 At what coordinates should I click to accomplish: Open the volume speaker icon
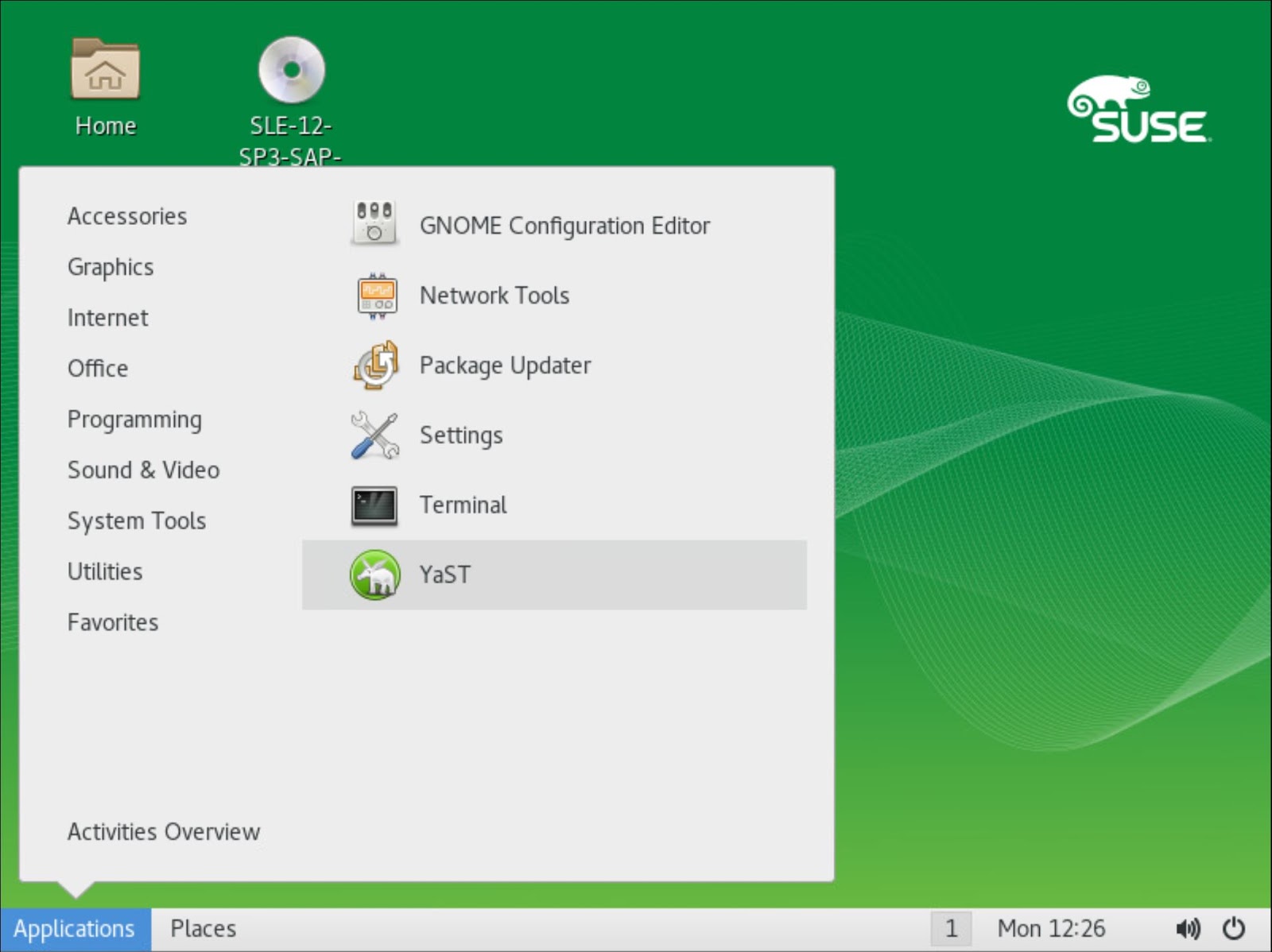1188,928
